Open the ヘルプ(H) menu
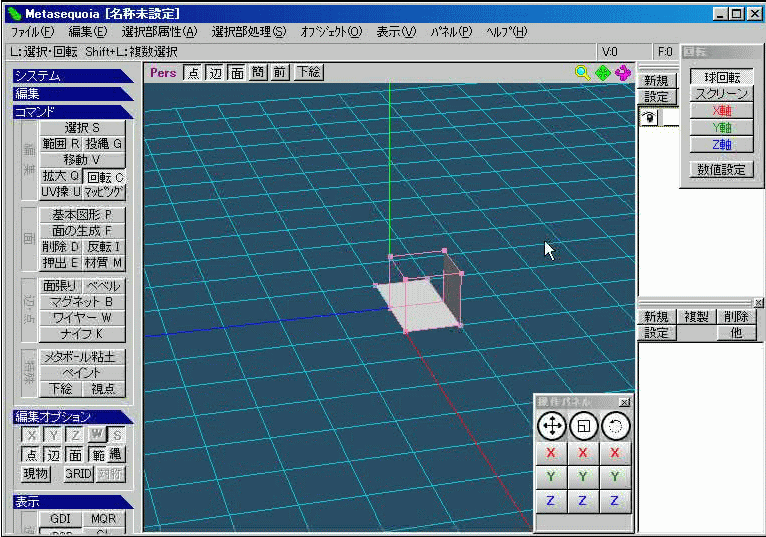766x537 pixels. (x=507, y=32)
